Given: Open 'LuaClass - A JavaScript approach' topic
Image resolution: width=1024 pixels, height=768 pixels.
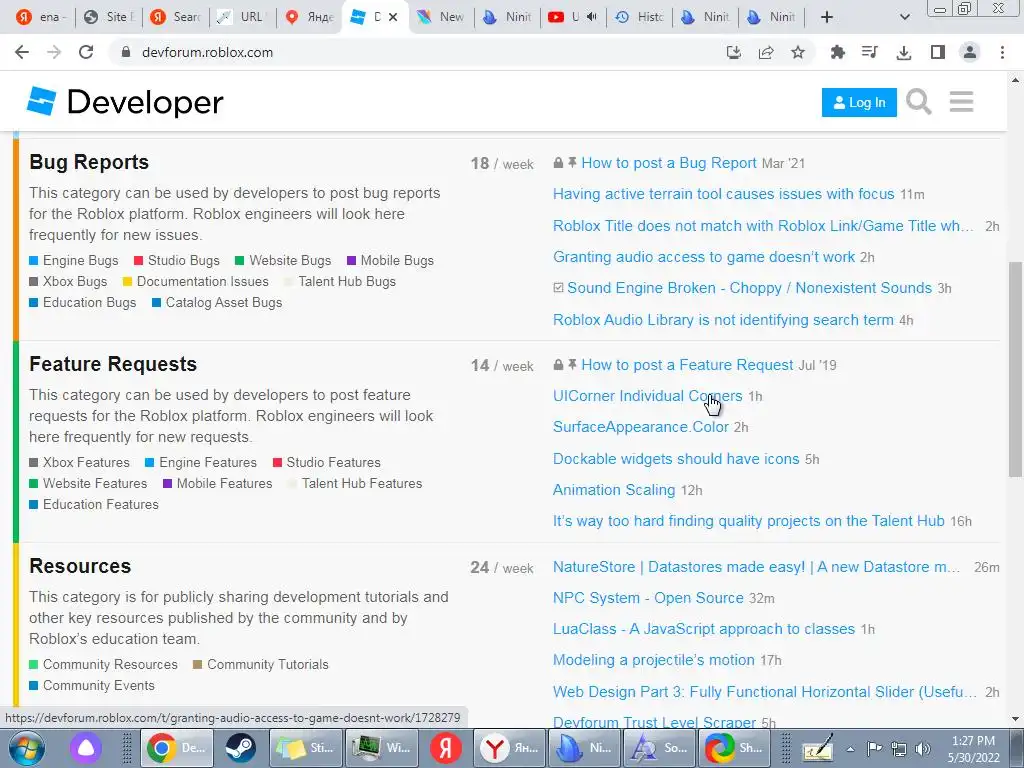Looking at the screenshot, I should point(704,629).
